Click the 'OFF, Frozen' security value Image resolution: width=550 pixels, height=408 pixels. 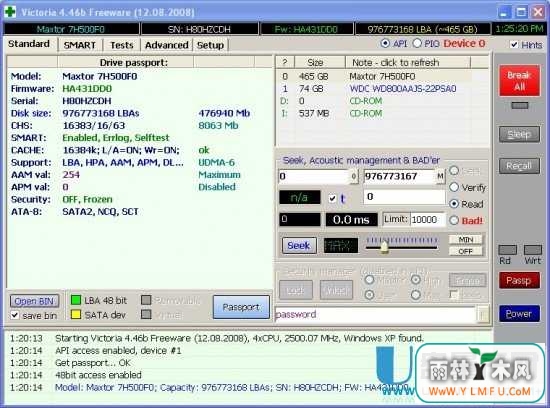[87, 199]
